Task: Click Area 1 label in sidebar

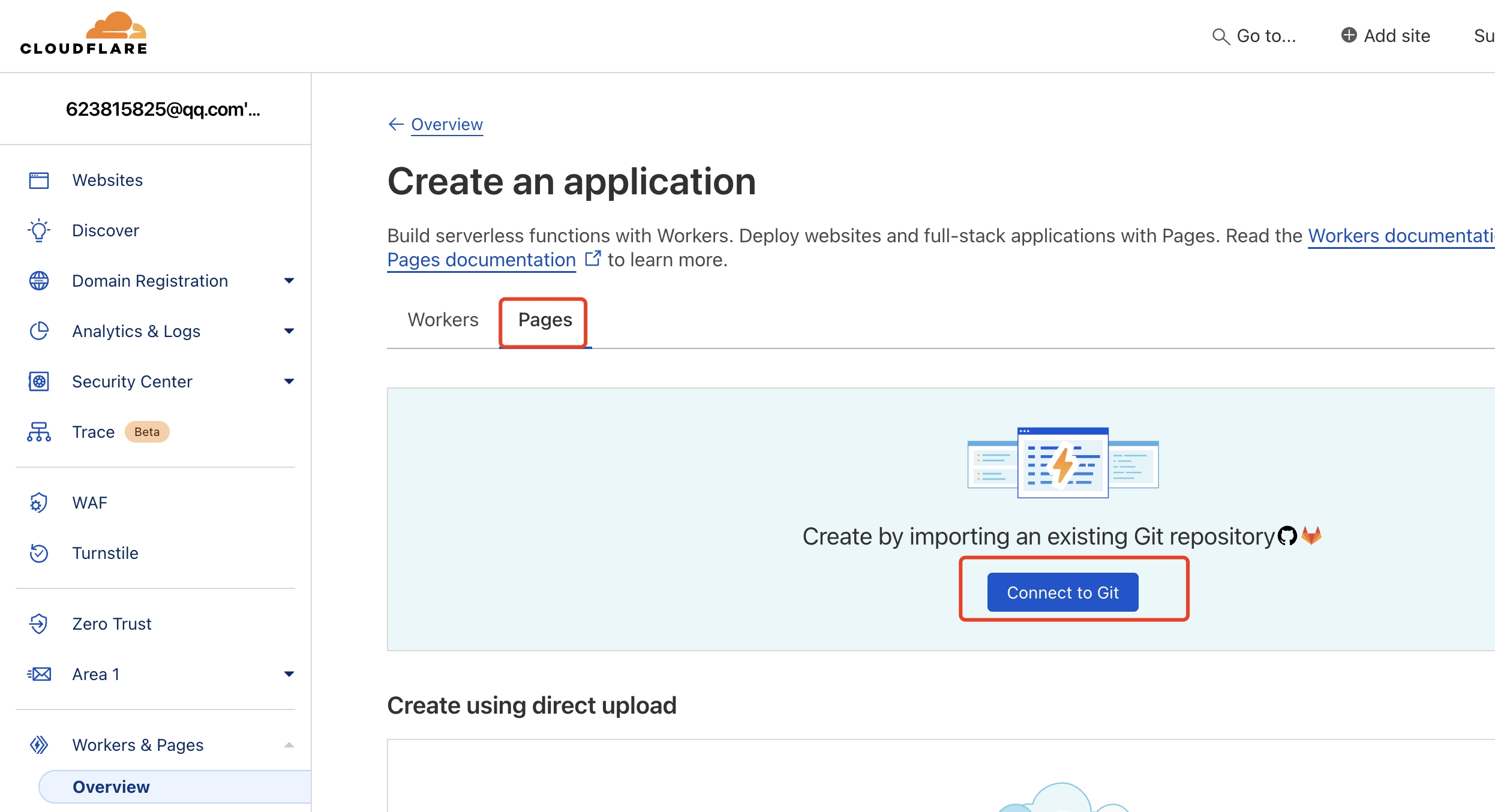Action: pyautogui.click(x=96, y=674)
